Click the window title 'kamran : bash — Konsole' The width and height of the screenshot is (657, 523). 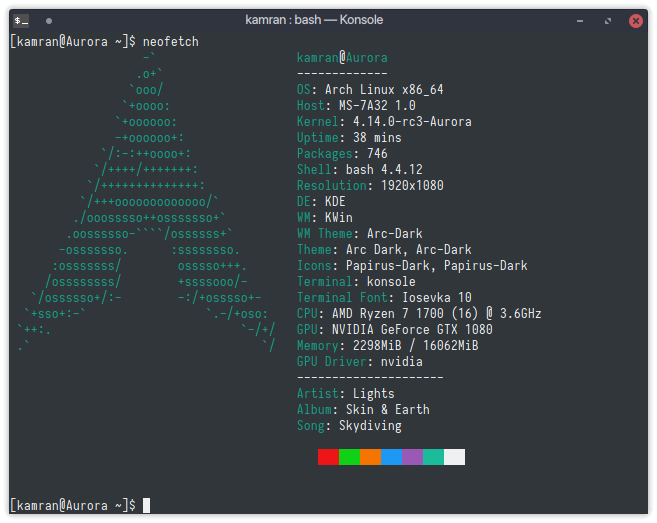point(314,20)
